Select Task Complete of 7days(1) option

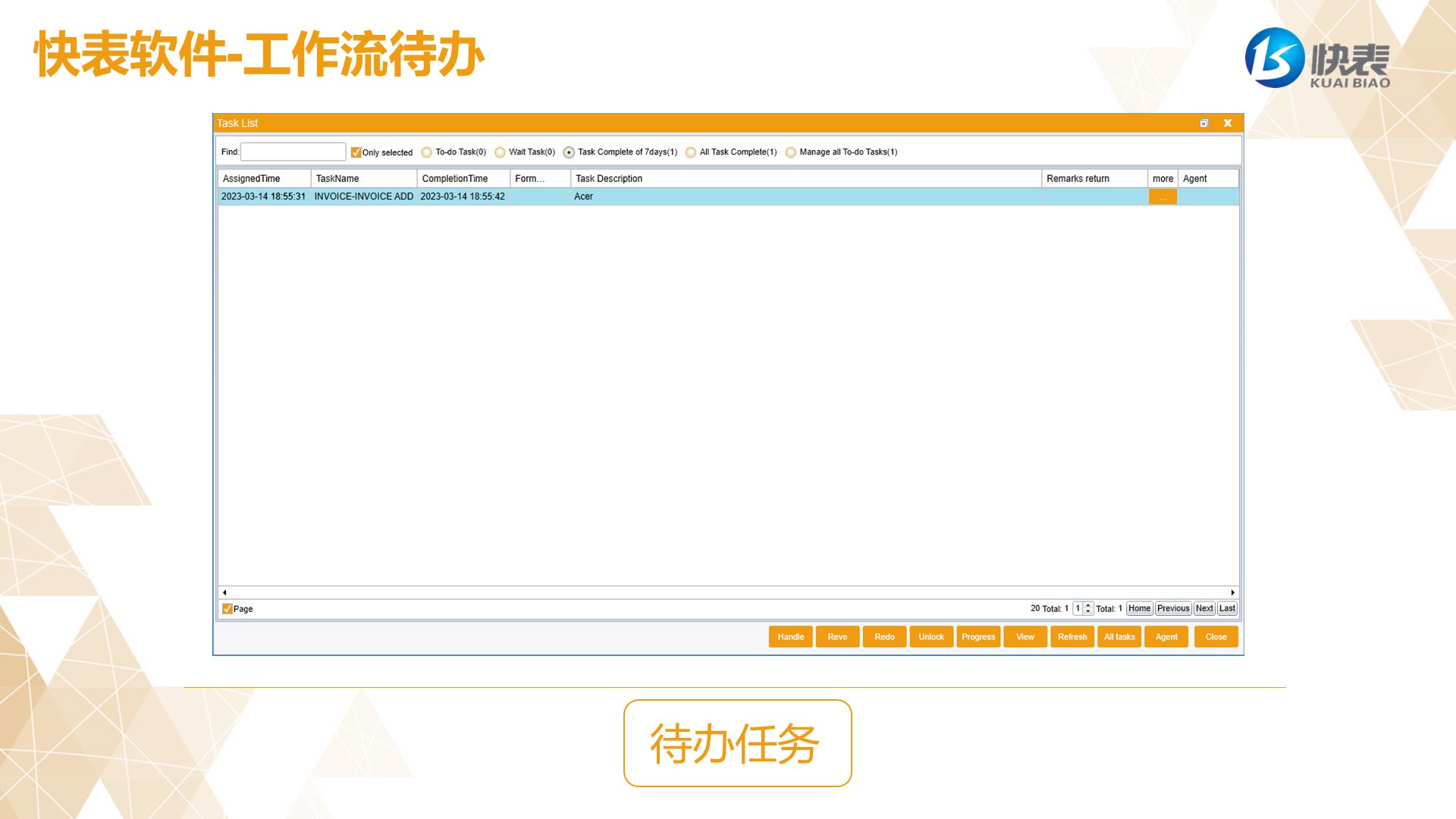point(569,152)
